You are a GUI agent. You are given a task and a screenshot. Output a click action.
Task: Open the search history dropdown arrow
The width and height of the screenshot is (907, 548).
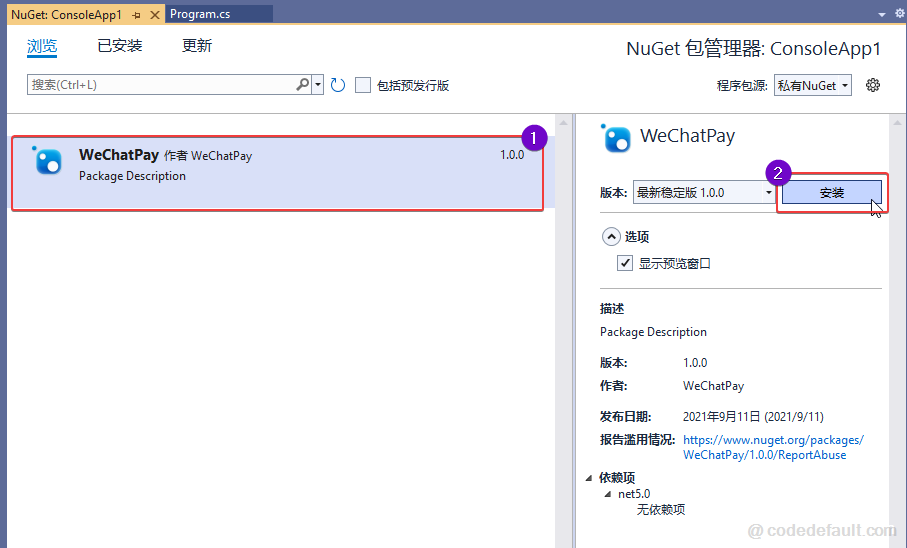pos(318,84)
